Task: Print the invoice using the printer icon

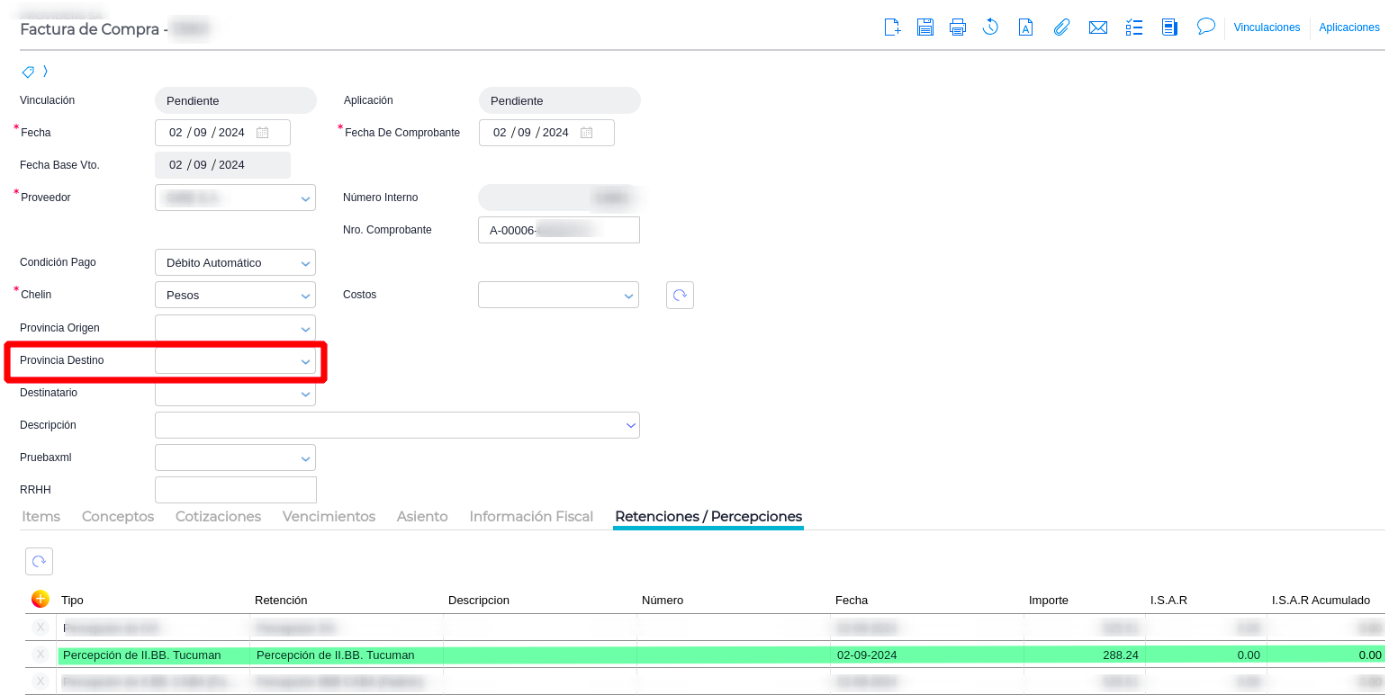Action: [957, 27]
